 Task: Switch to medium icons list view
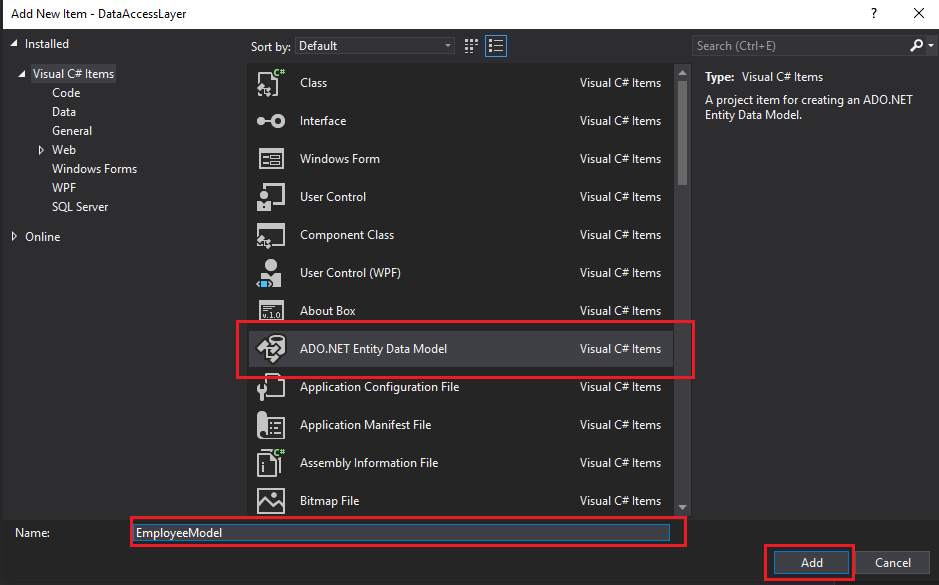pyautogui.click(x=494, y=45)
